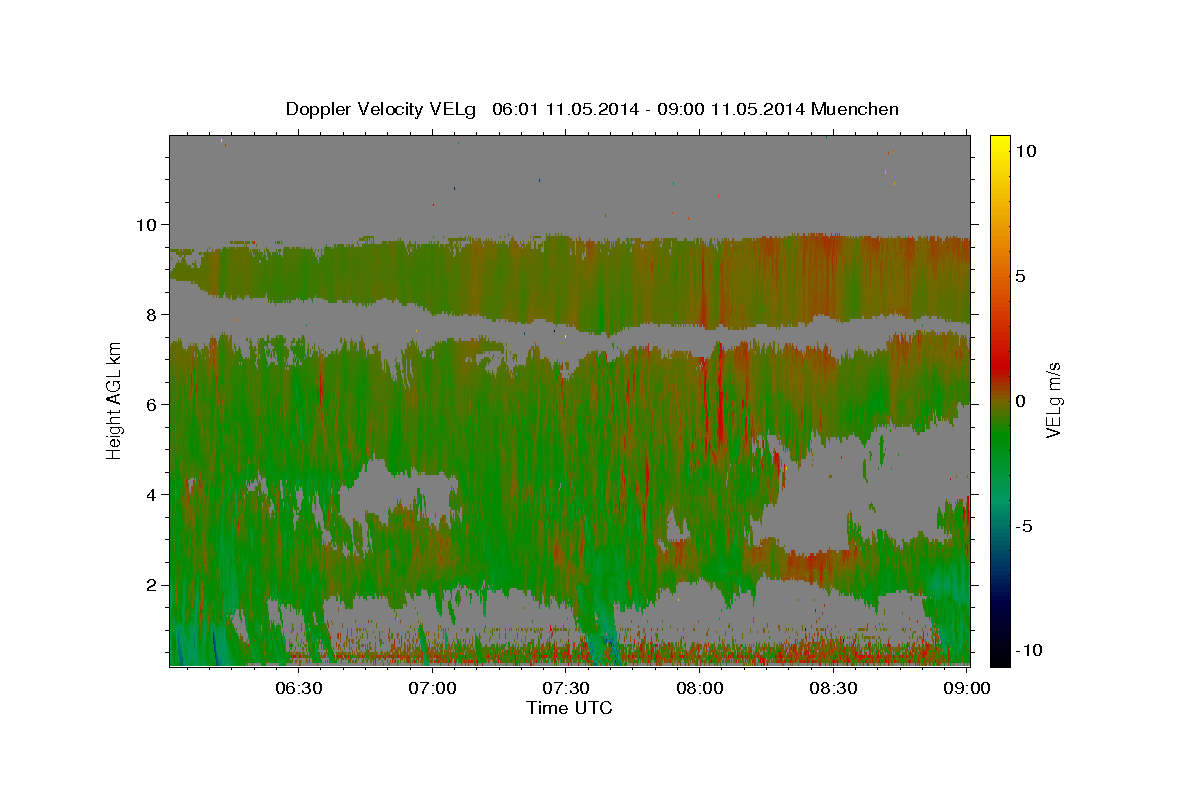Click the '06:30' time axis label

click(300, 687)
